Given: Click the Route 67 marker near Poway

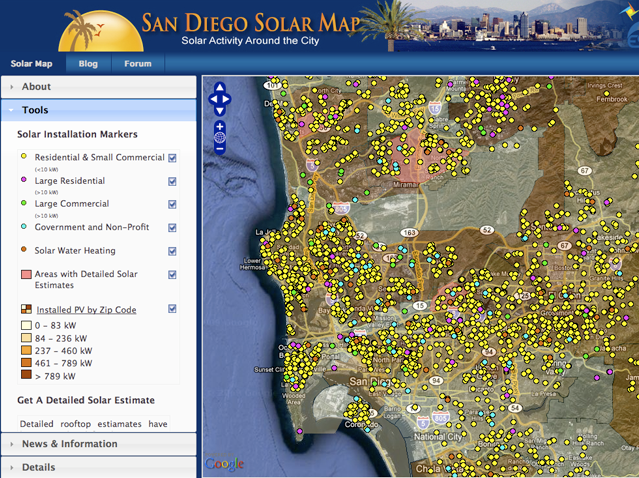Looking at the screenshot, I should click(585, 170).
